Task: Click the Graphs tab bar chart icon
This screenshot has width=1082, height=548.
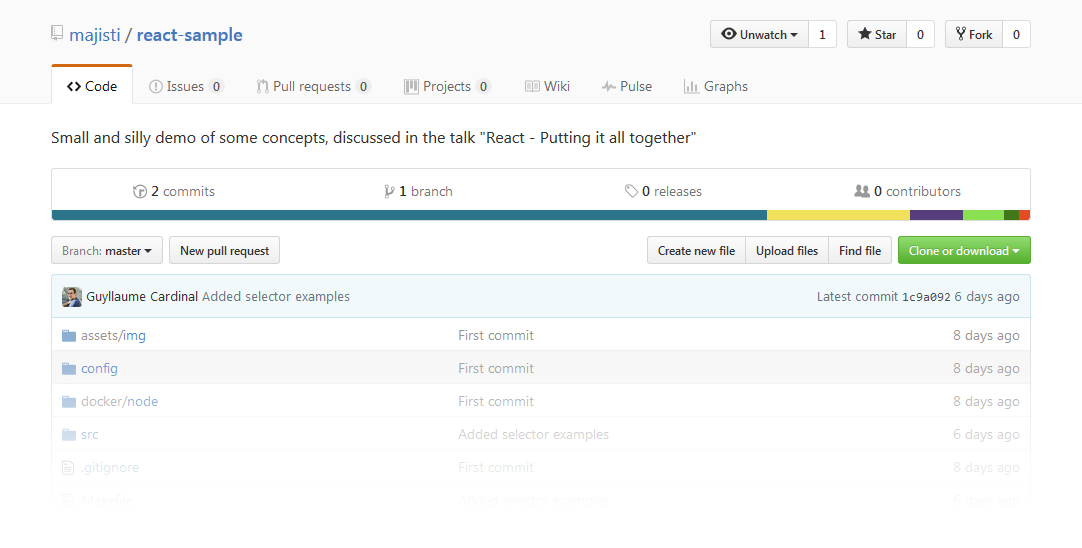Action: tap(691, 86)
